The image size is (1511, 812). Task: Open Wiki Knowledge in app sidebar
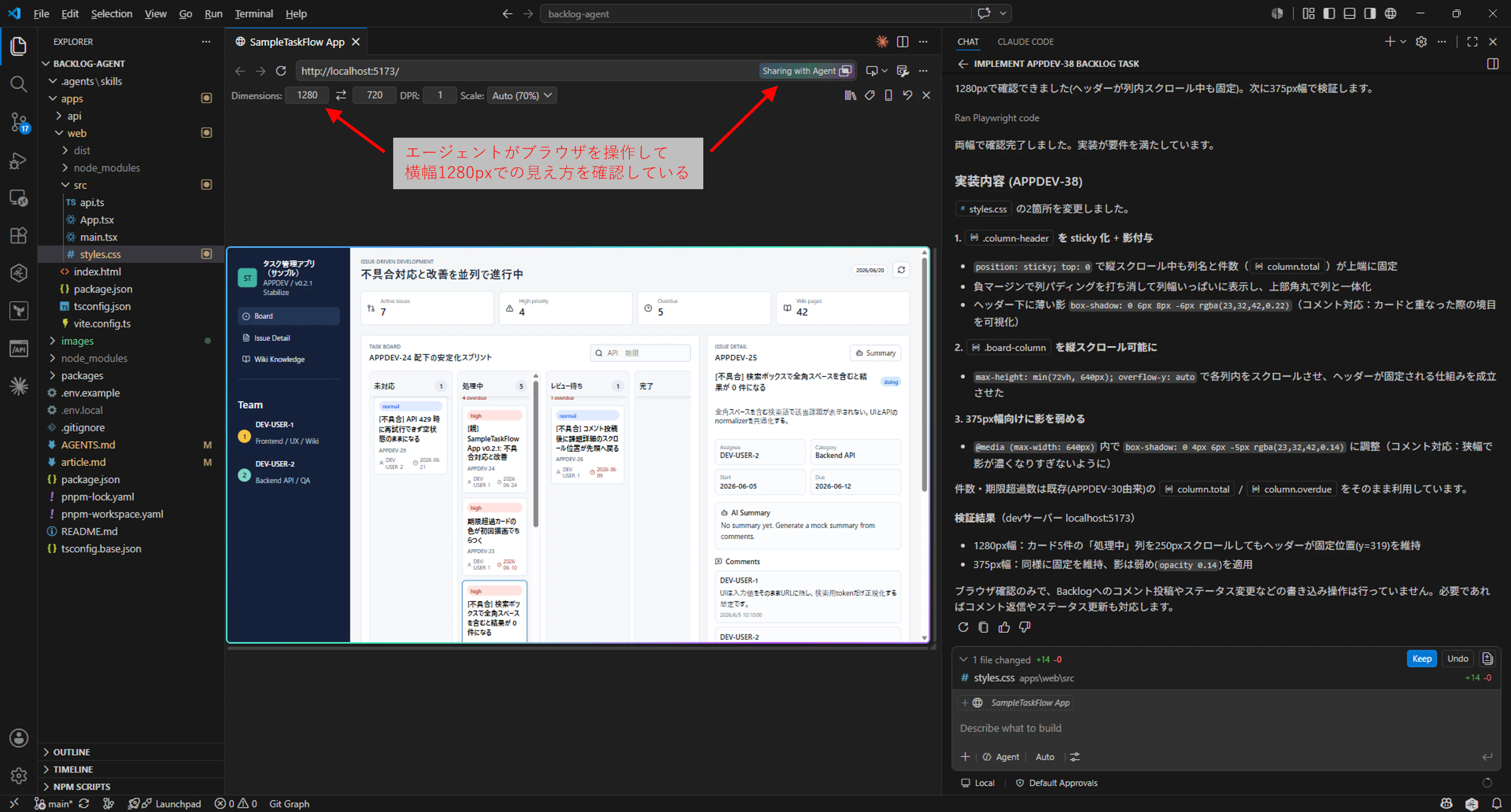pyautogui.click(x=288, y=359)
